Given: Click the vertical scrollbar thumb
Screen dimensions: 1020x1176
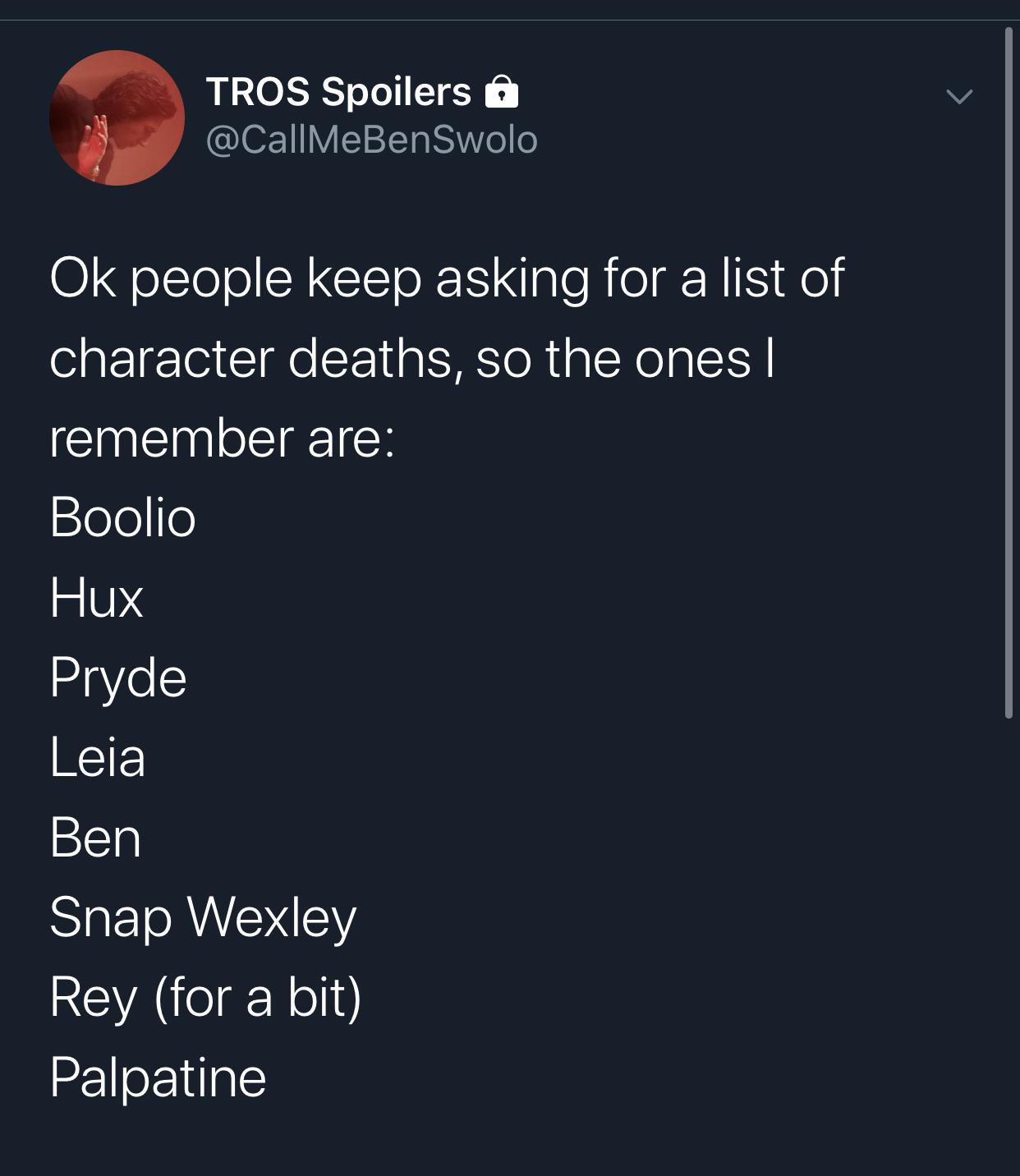Looking at the screenshot, I should [1009, 374].
